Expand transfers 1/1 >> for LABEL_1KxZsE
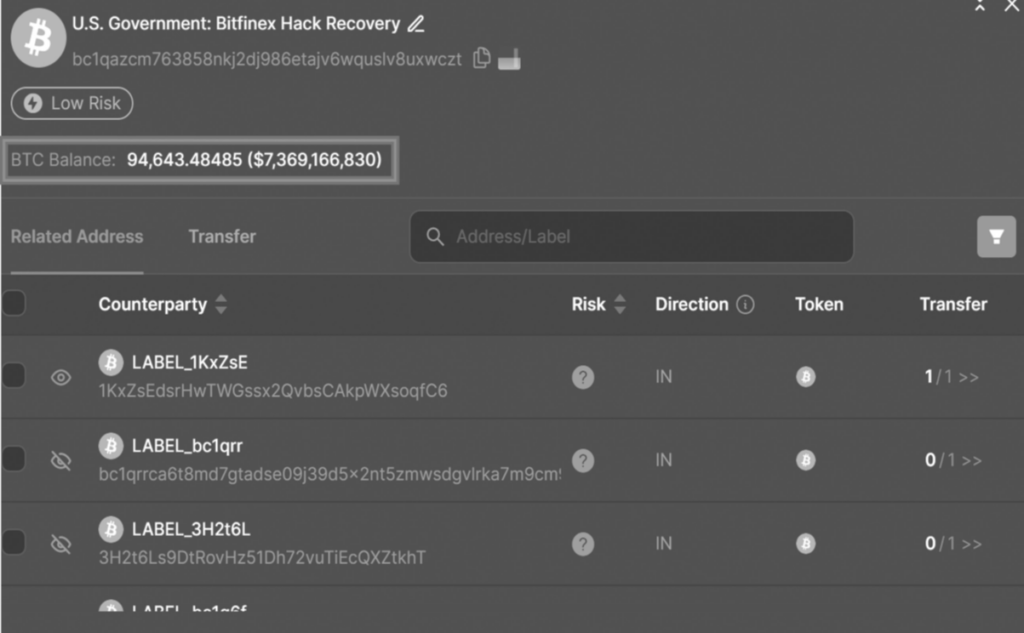This screenshot has width=1024, height=633. [x=952, y=377]
